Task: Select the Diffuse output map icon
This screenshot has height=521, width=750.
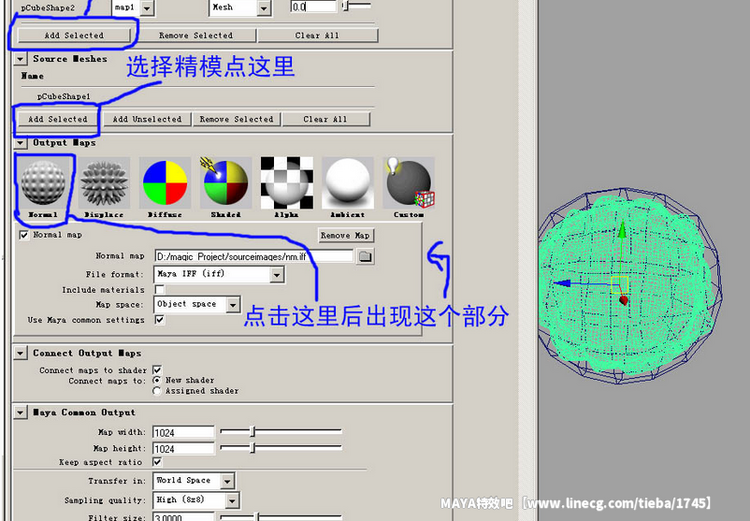Action: (x=165, y=183)
